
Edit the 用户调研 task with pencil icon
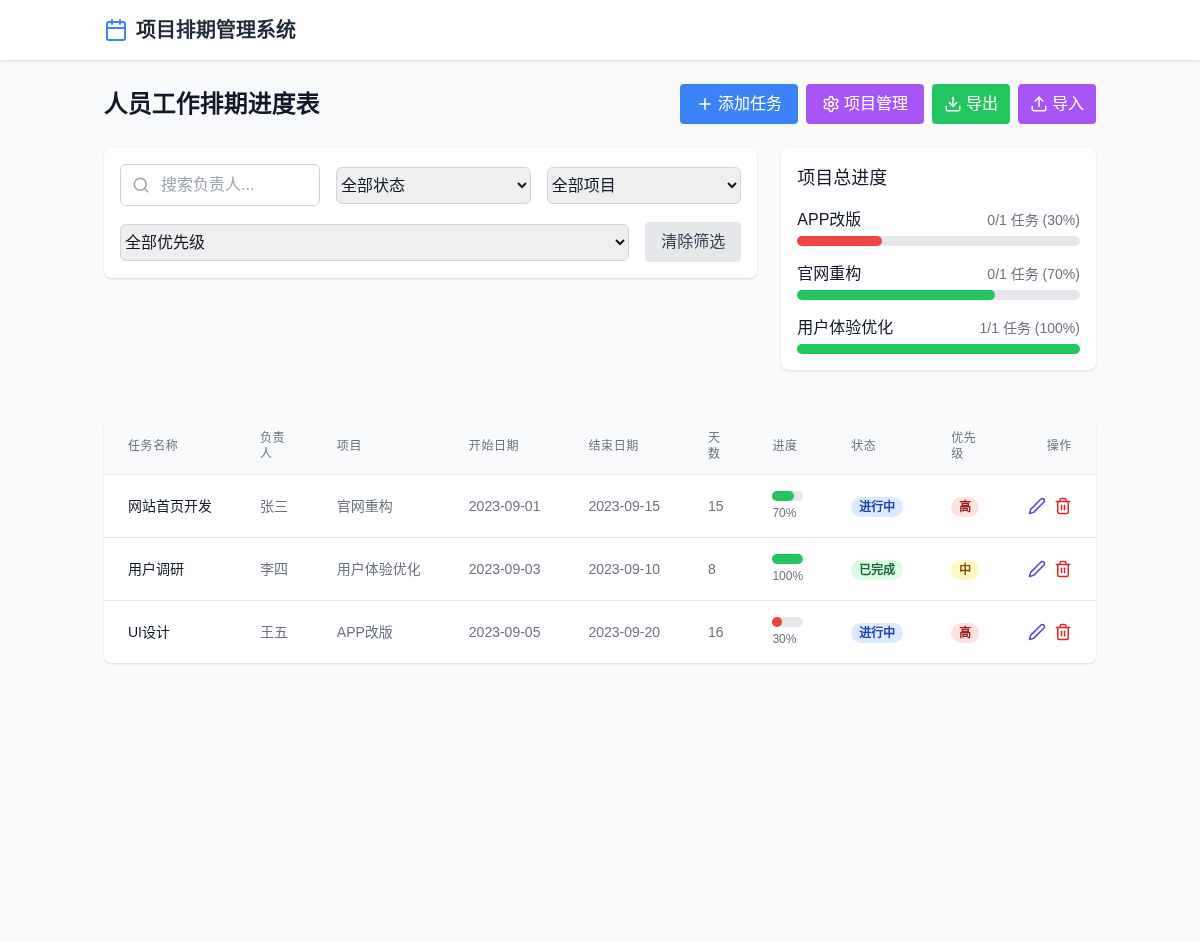(x=1037, y=569)
